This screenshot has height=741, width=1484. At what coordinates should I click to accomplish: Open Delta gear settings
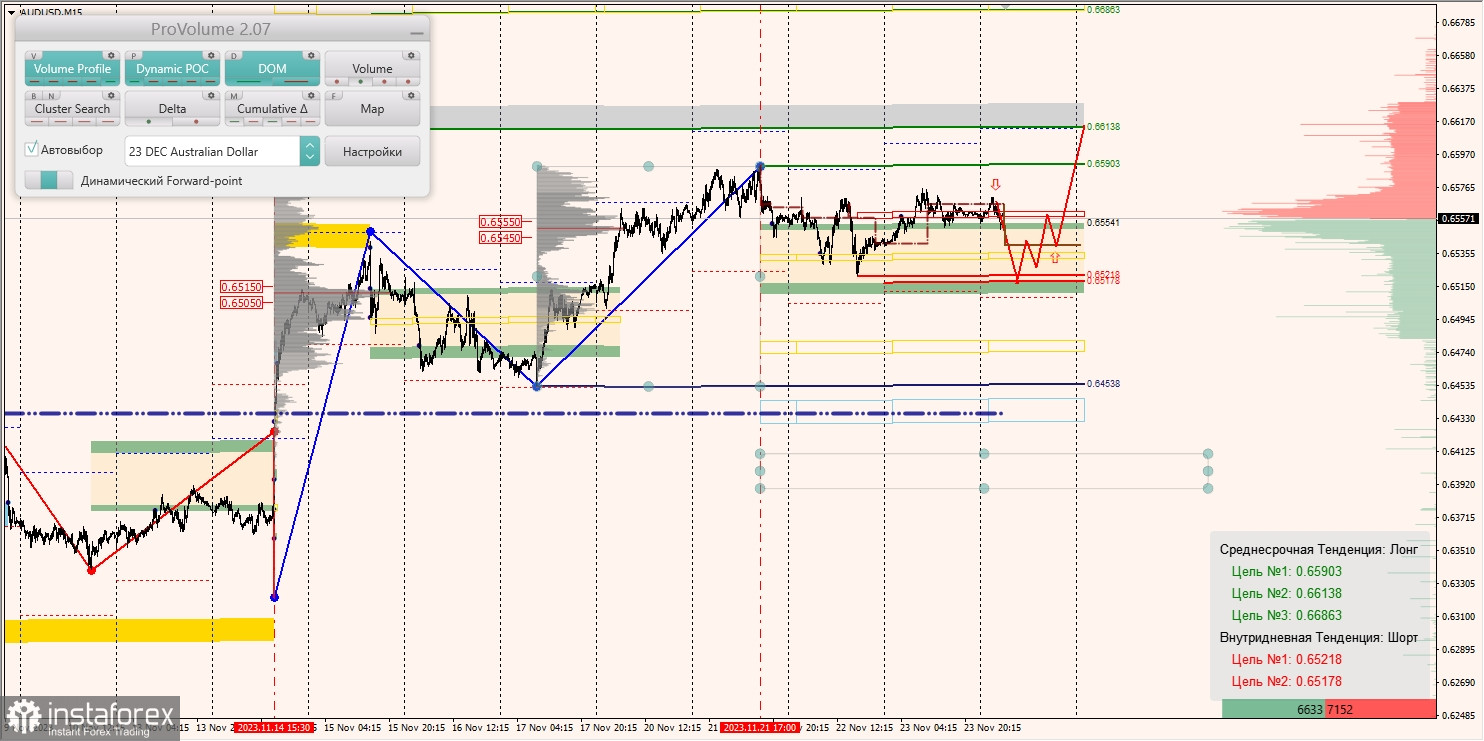point(211,96)
